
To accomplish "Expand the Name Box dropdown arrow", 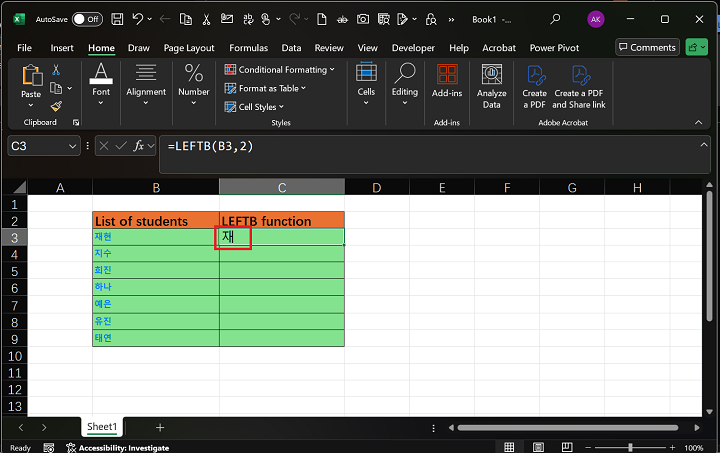I will click(72, 146).
